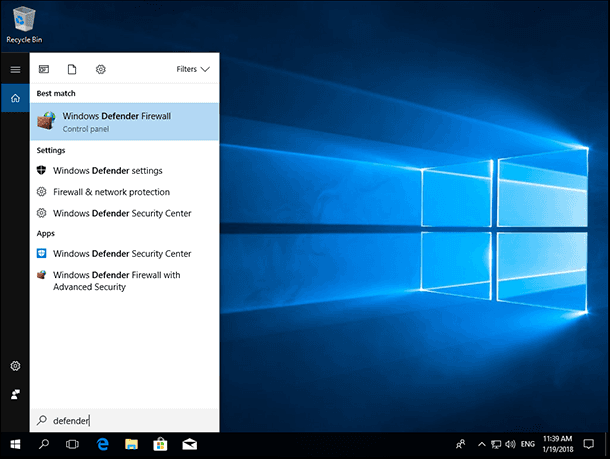Image resolution: width=610 pixels, height=459 pixels.
Task: Open clock showing 11:39 AM
Action: pos(557,444)
